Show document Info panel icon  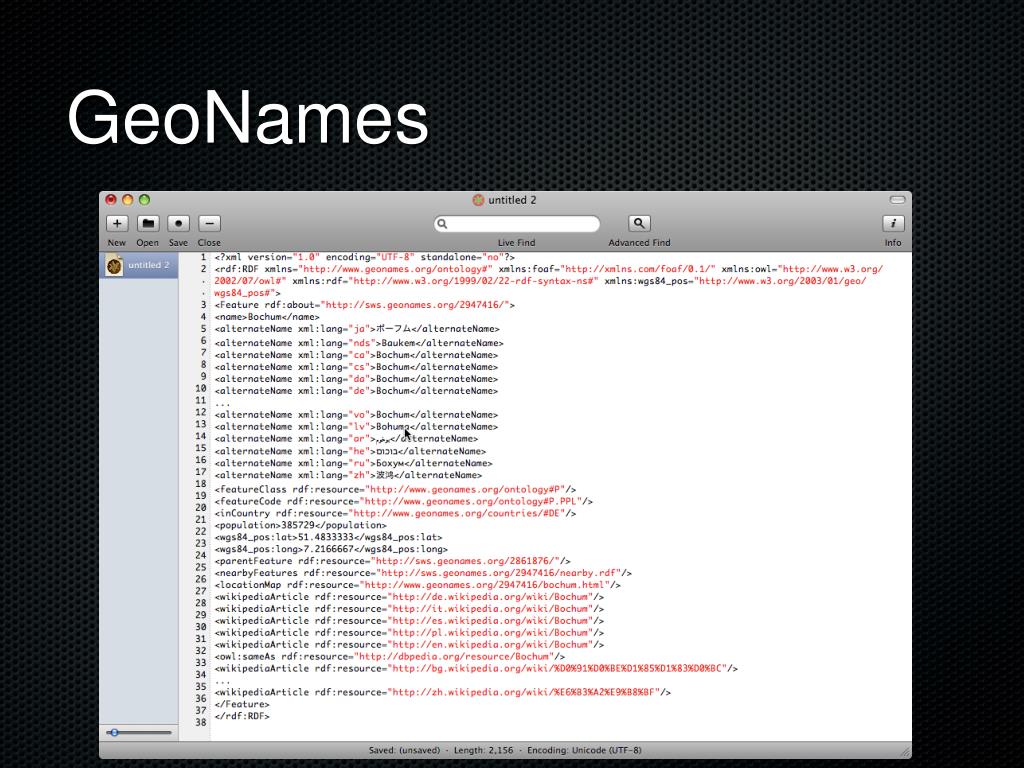click(893, 223)
